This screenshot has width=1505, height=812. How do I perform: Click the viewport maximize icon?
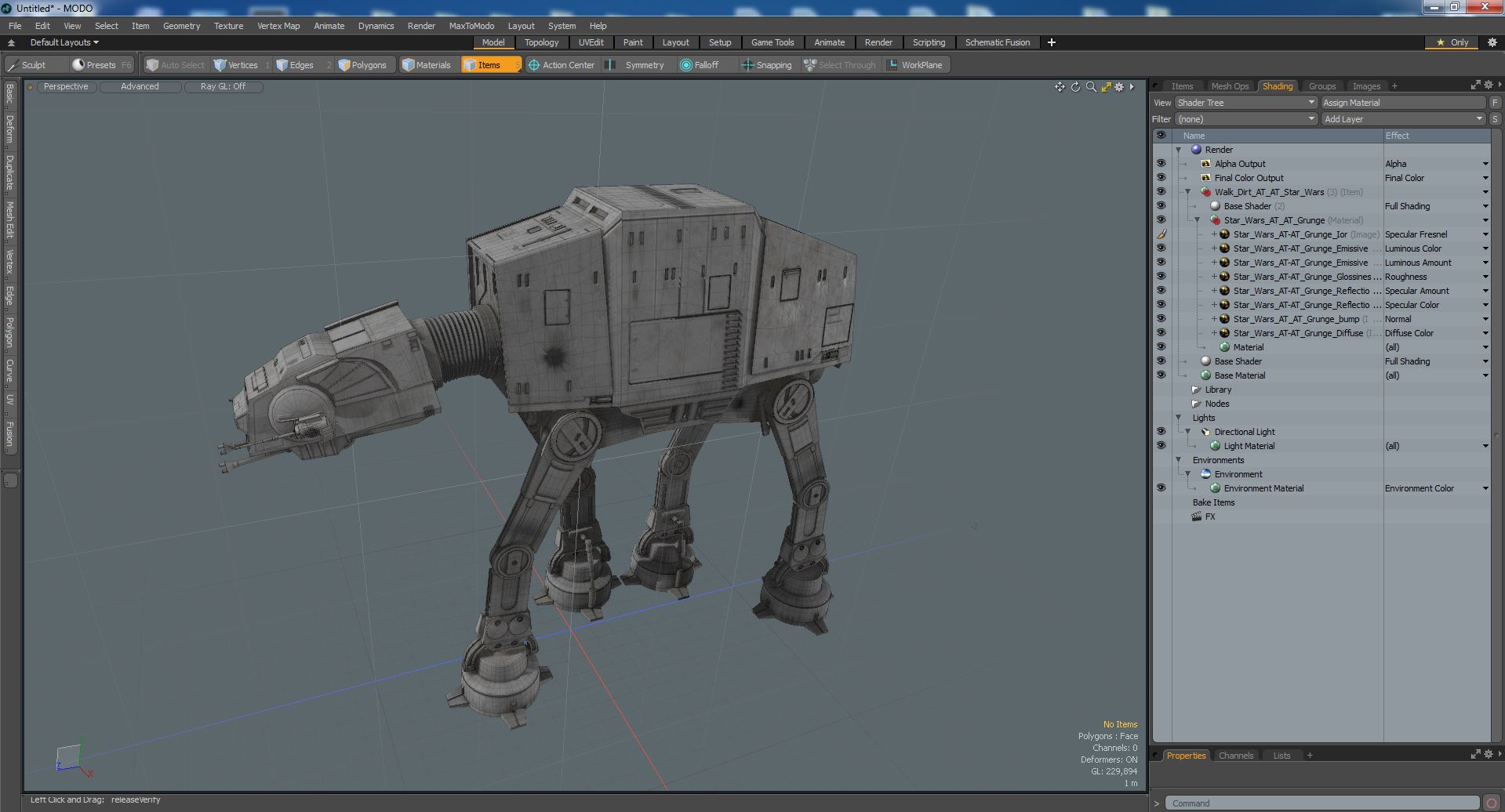point(1106,87)
